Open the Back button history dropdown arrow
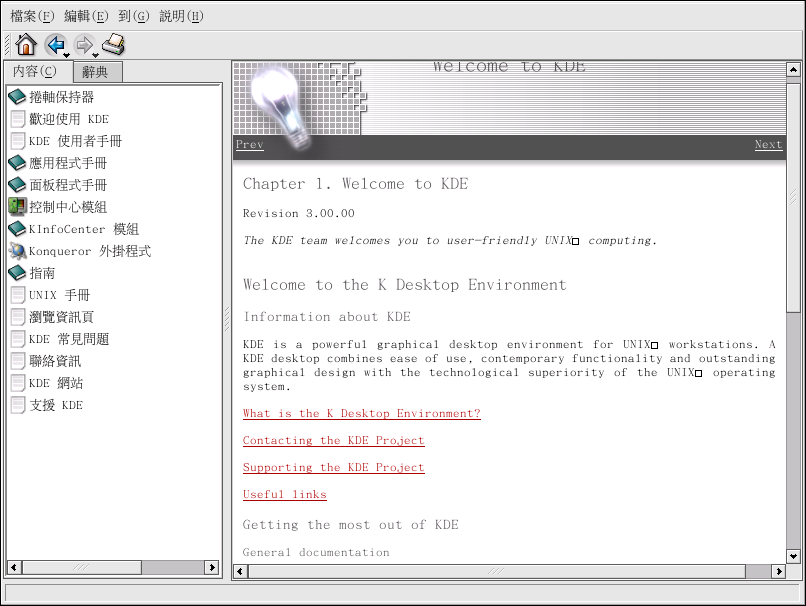Screen dimensions: 806x606 click(x=67, y=54)
